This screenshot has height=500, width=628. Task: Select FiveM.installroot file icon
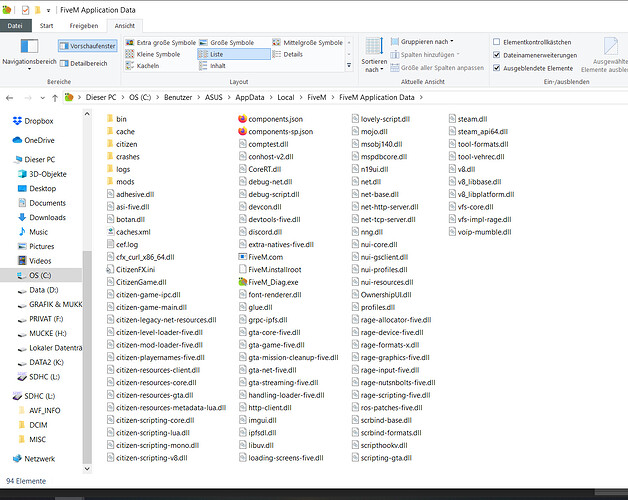coord(242,269)
